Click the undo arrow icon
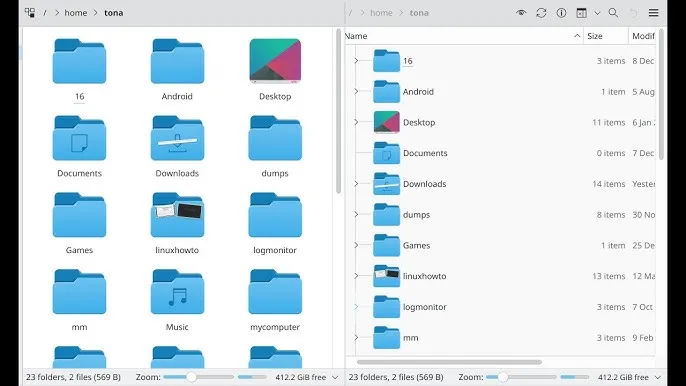The width and height of the screenshot is (686, 386). coord(634,13)
